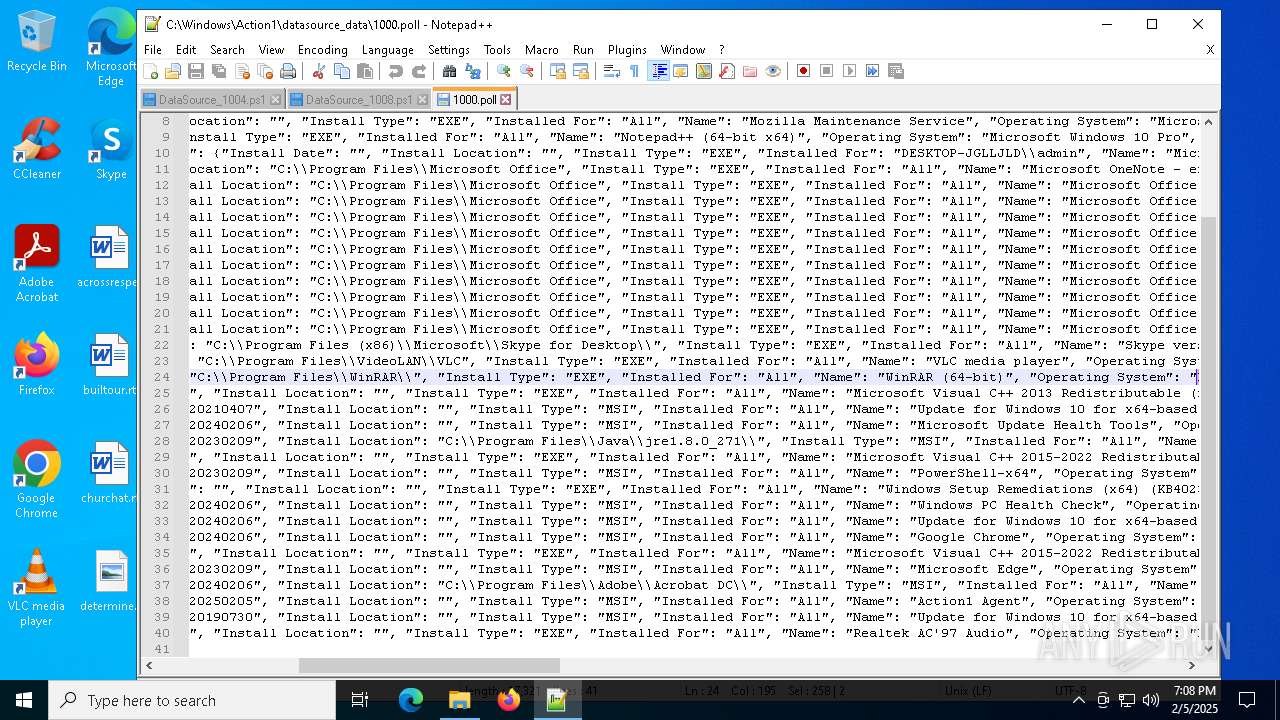Redo the last undone action
The image size is (1280, 720).
pos(419,71)
